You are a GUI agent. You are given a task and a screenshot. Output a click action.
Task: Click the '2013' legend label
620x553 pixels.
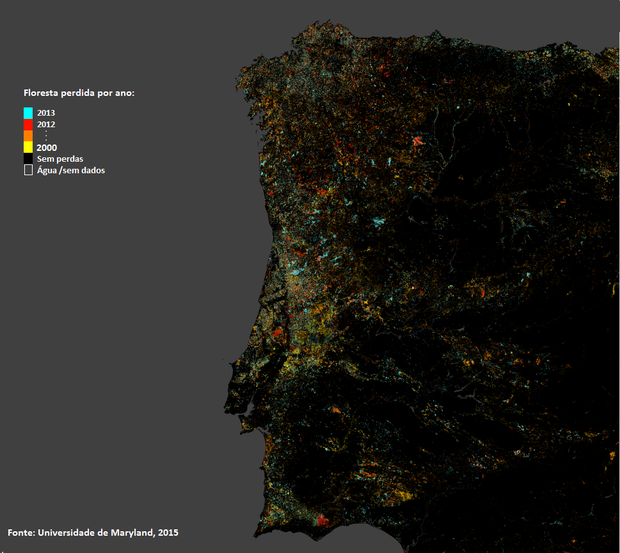coord(46,112)
